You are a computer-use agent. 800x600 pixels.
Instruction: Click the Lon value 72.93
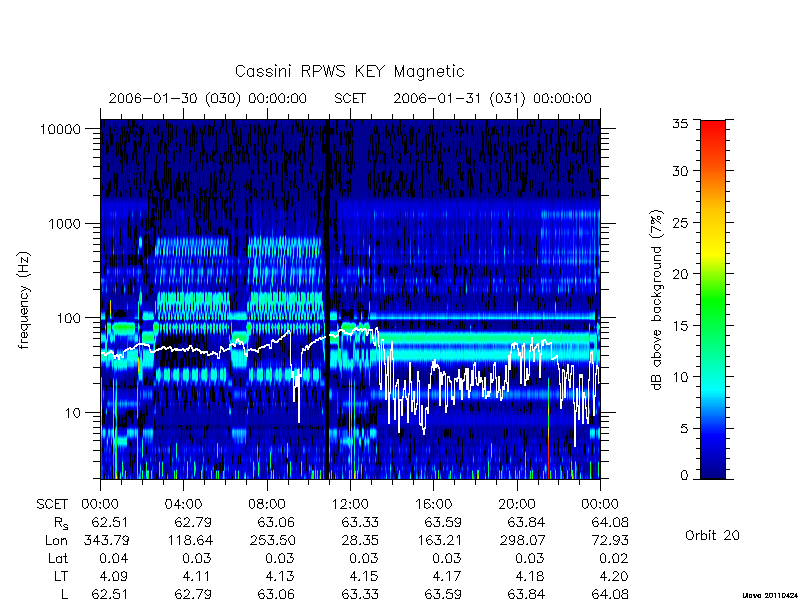coord(610,540)
